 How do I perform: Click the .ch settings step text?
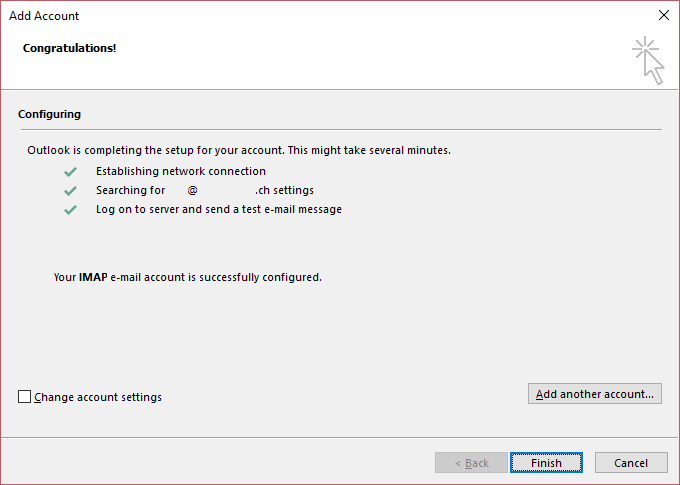284,190
